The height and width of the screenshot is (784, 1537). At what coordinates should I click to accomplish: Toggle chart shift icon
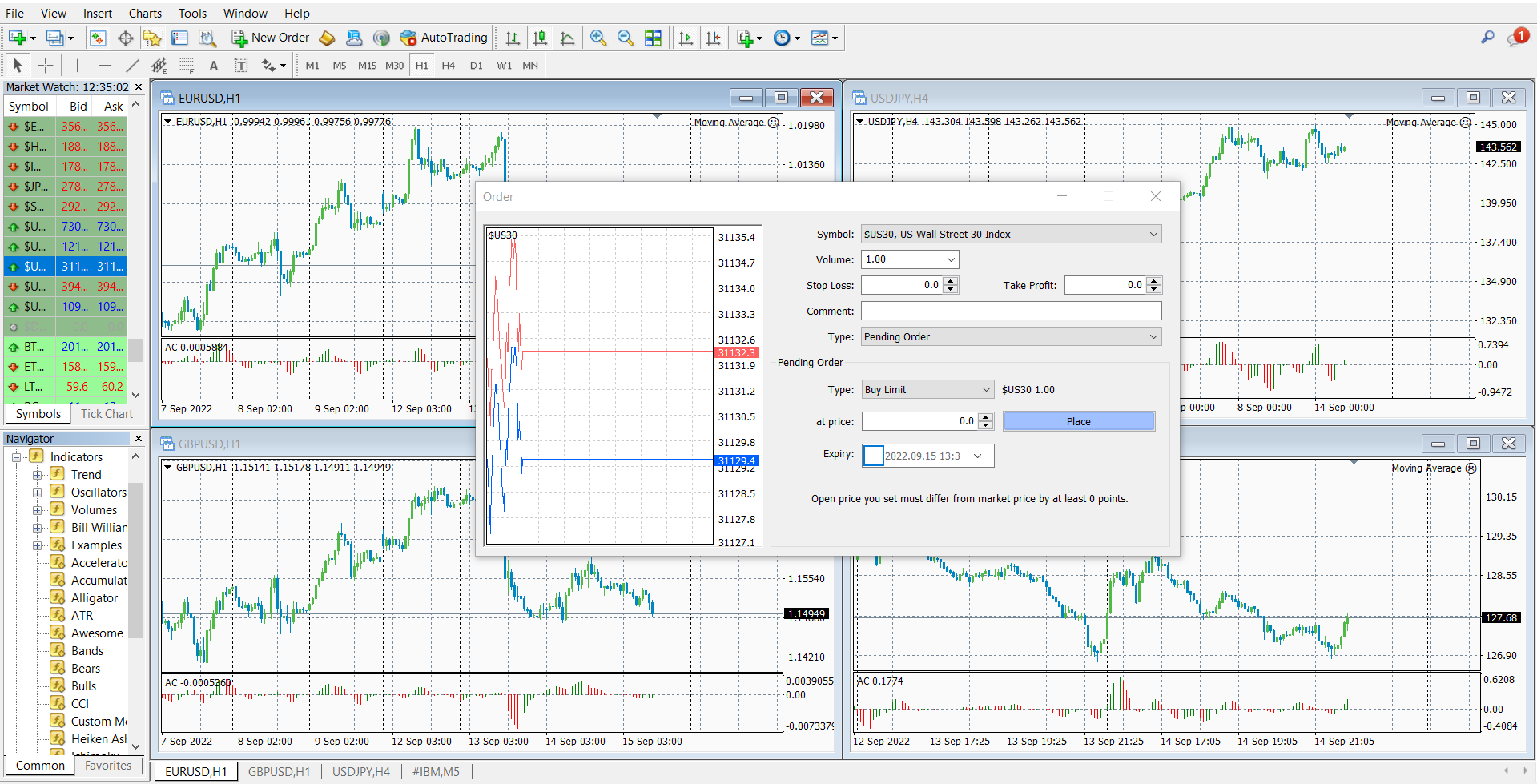(x=713, y=38)
